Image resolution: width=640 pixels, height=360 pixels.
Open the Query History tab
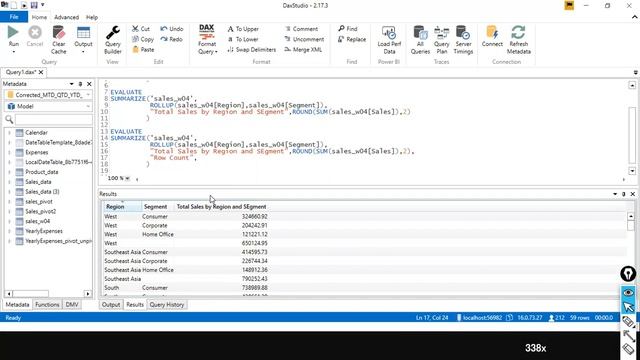click(167, 304)
